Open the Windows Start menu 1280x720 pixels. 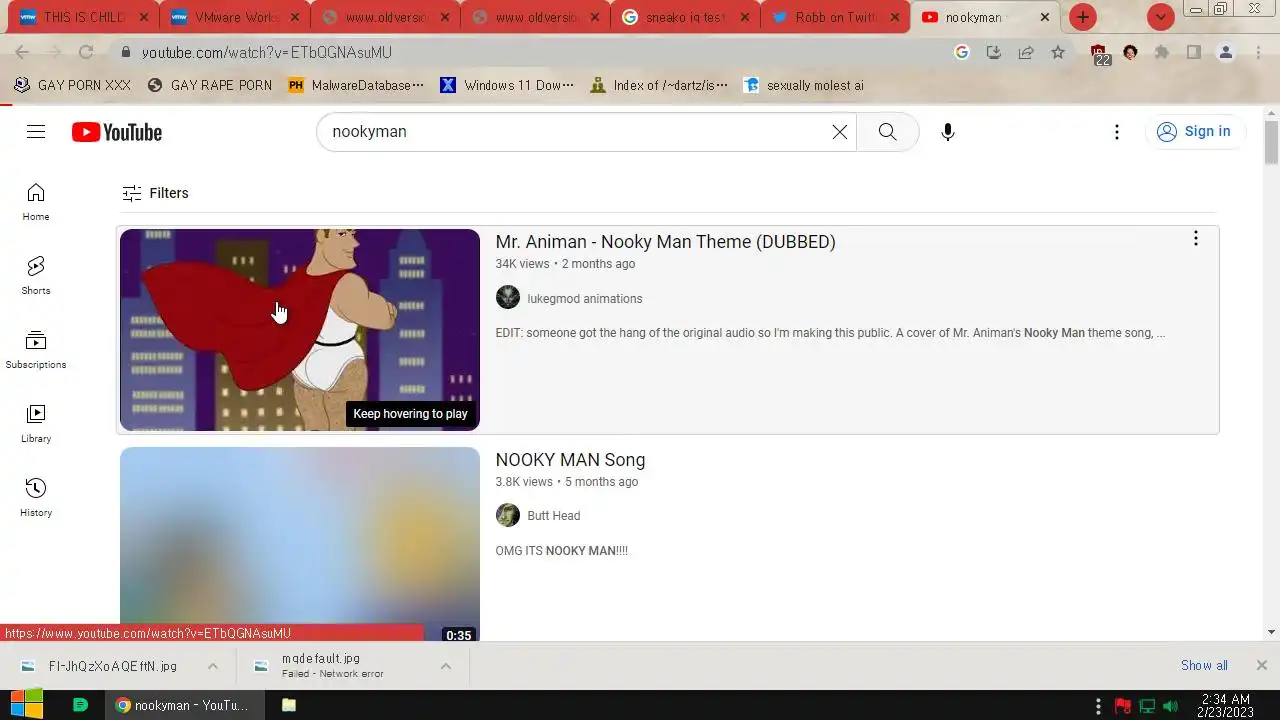pos(26,705)
